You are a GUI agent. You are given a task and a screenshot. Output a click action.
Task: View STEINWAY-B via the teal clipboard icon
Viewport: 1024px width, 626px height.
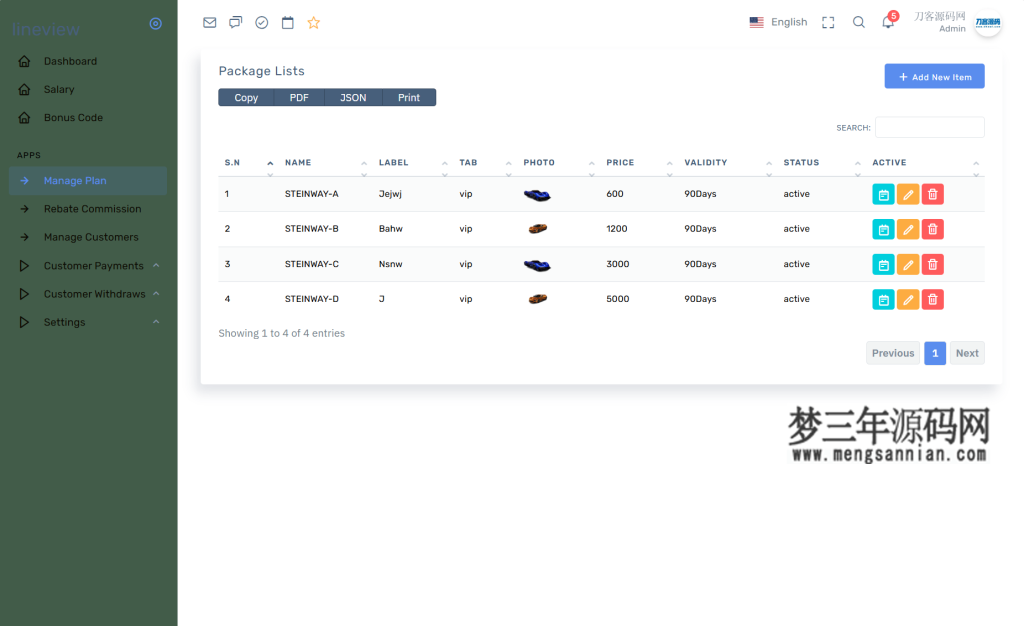883,229
